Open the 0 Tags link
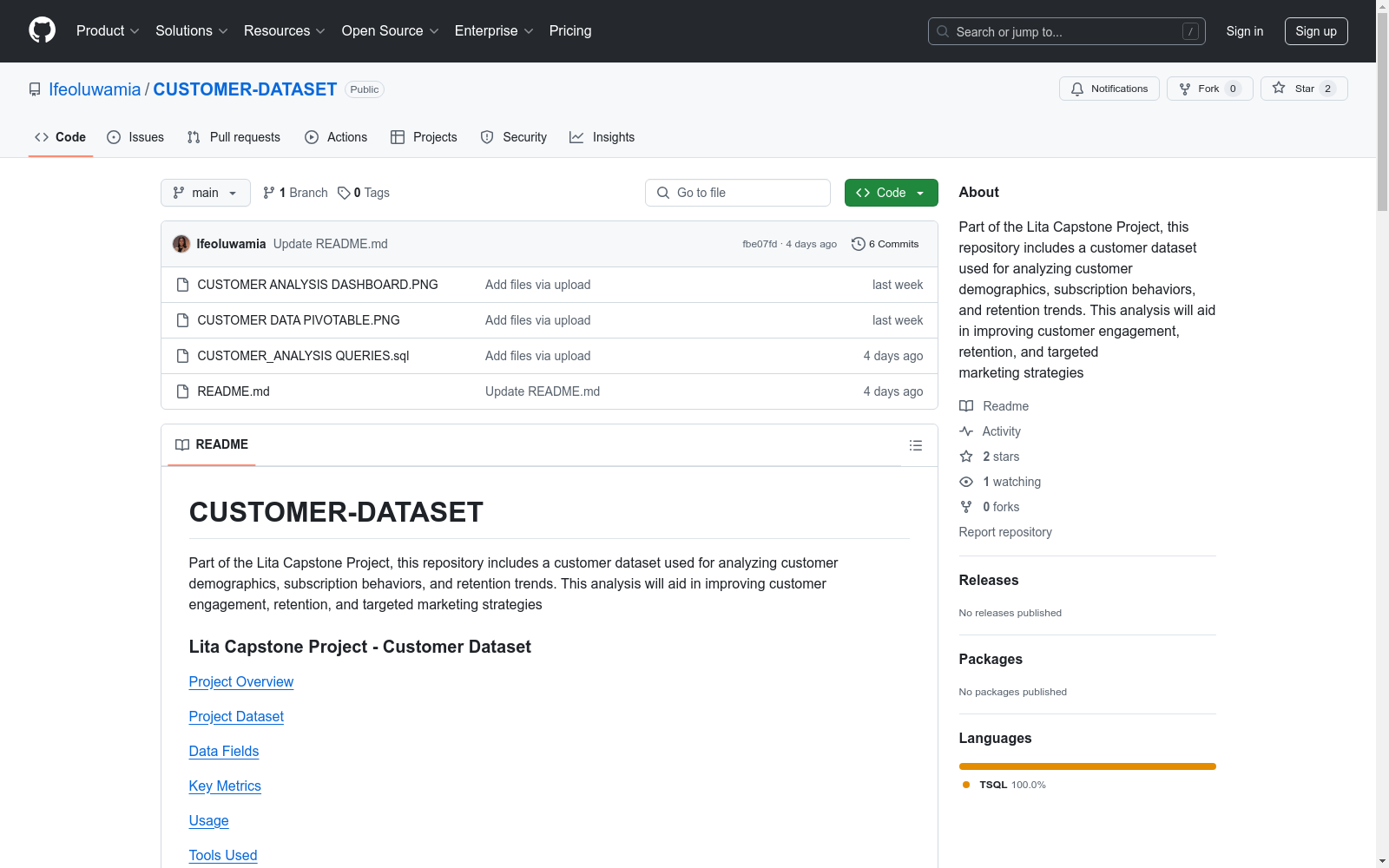 364,193
